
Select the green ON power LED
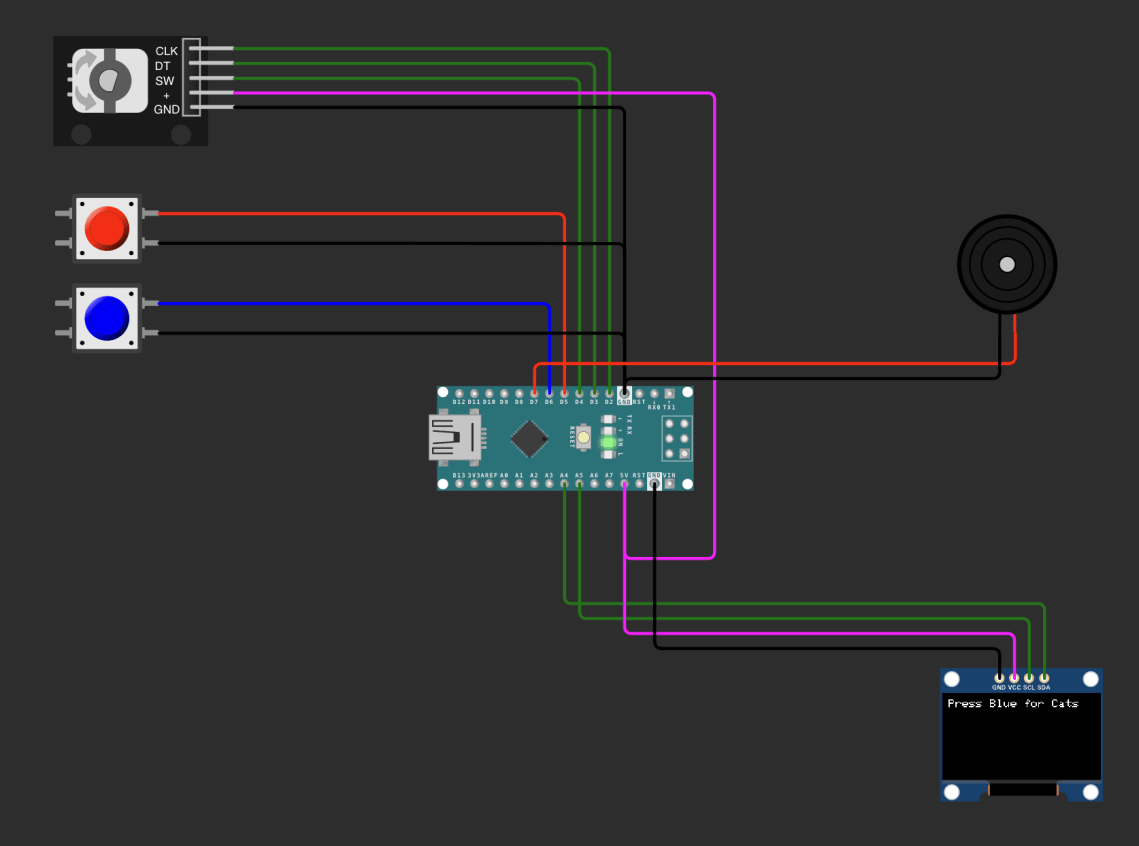tap(609, 442)
